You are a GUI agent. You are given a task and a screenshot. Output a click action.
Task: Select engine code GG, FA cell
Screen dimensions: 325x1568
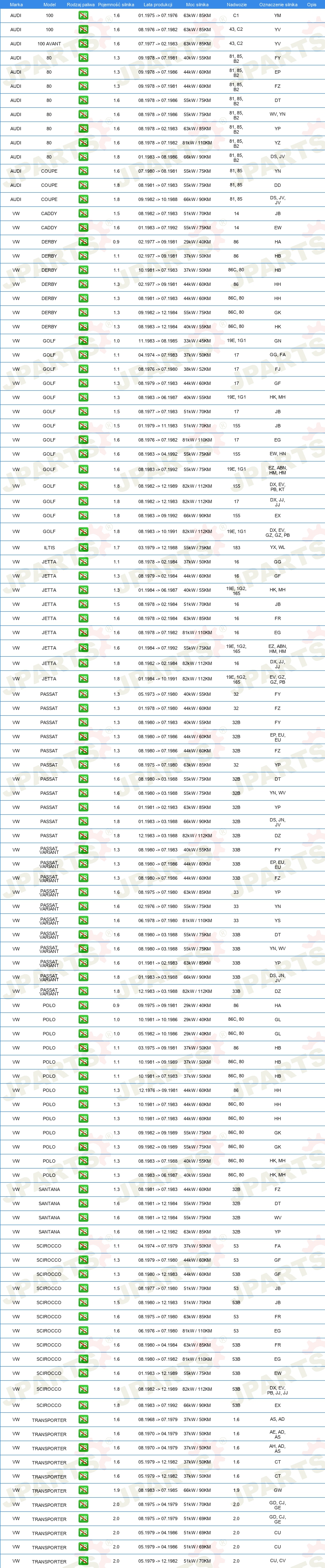pos(278,355)
